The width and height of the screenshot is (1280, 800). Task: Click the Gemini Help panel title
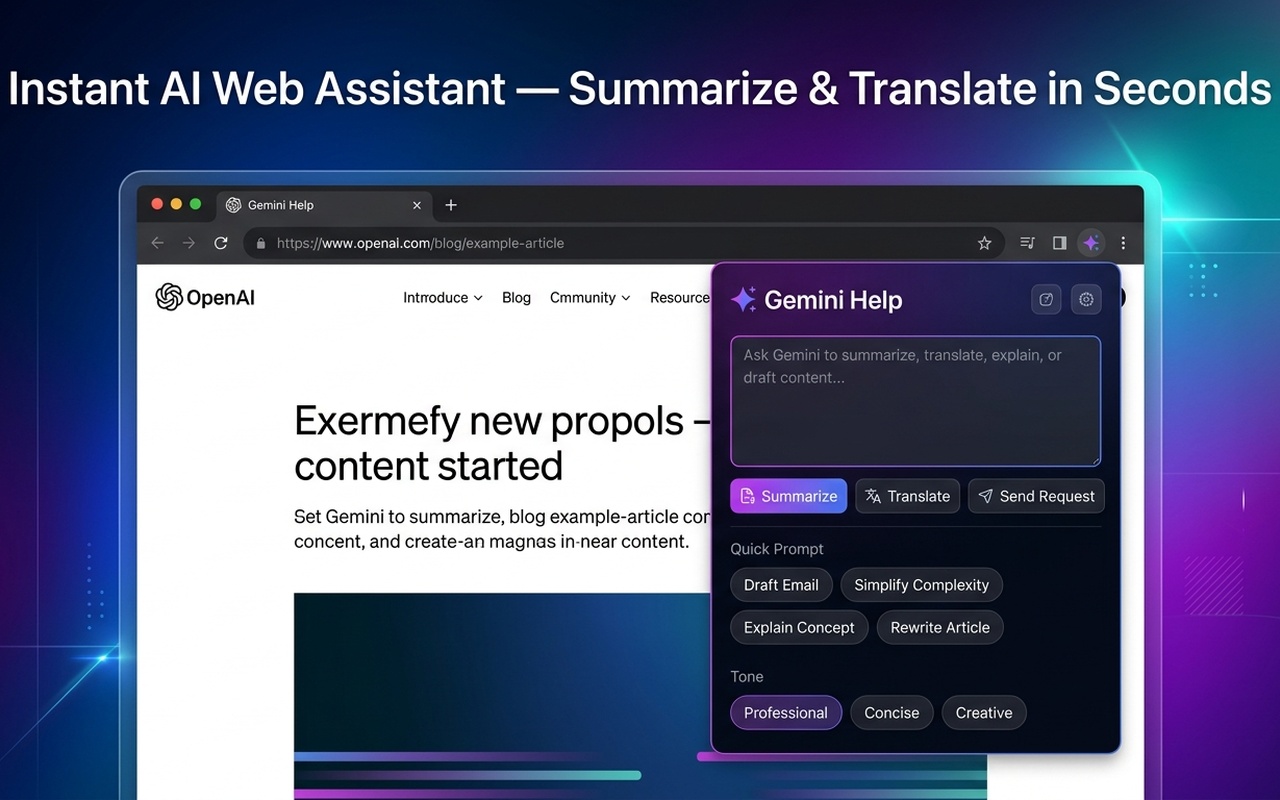pos(833,300)
